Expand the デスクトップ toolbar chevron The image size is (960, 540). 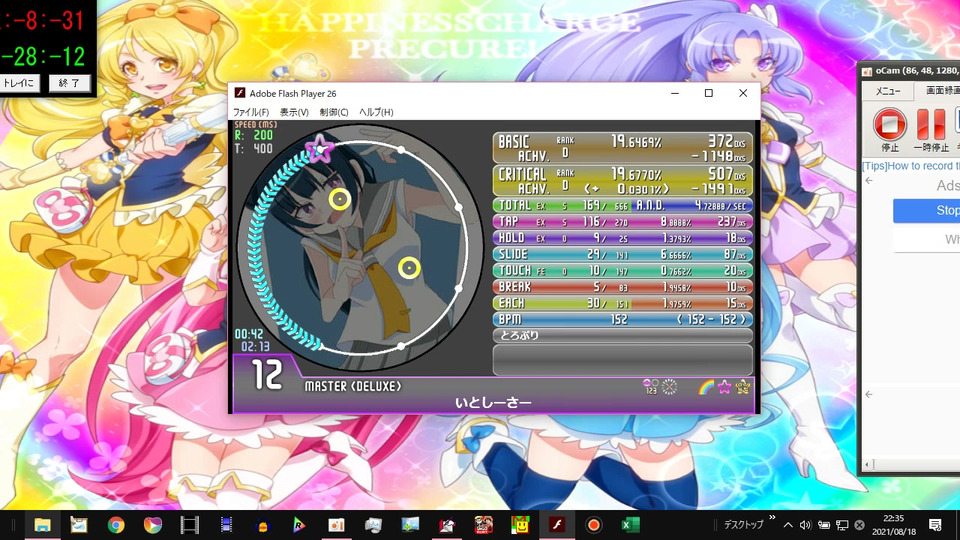(x=772, y=518)
